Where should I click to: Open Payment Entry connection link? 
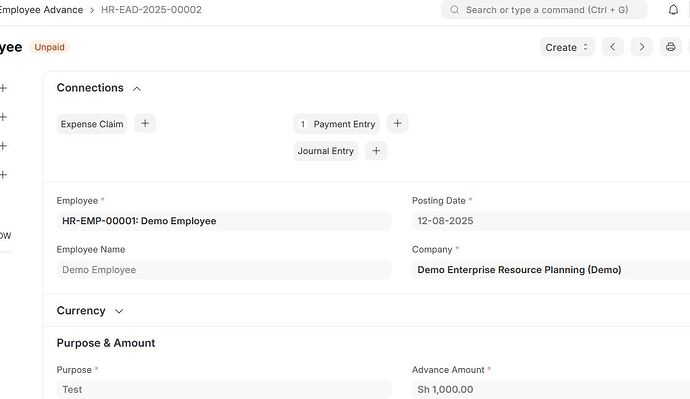(x=337, y=124)
